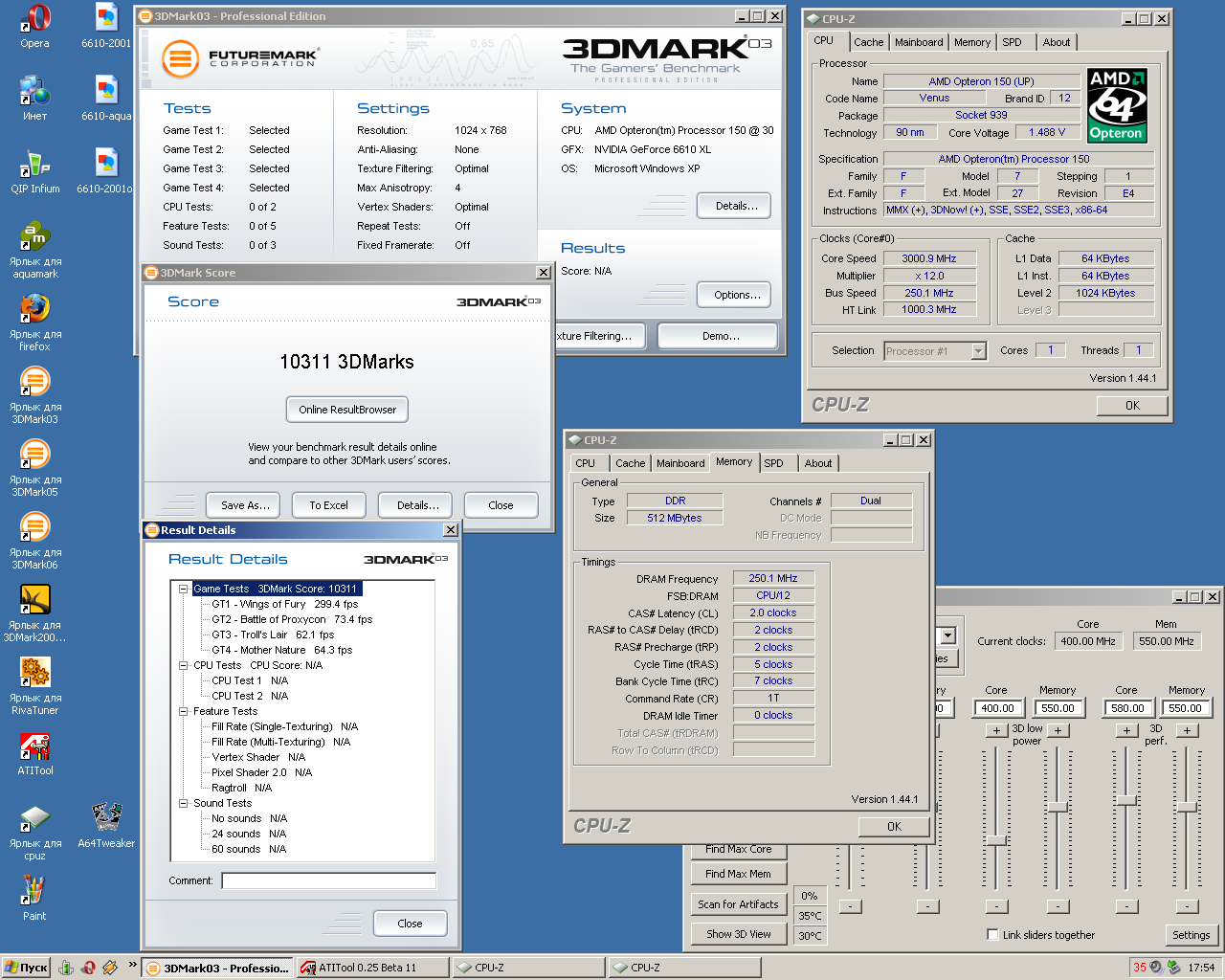The width and height of the screenshot is (1225, 980).
Task: Open the partly hidden ATITool profile dropdown arrow
Action: click(947, 635)
